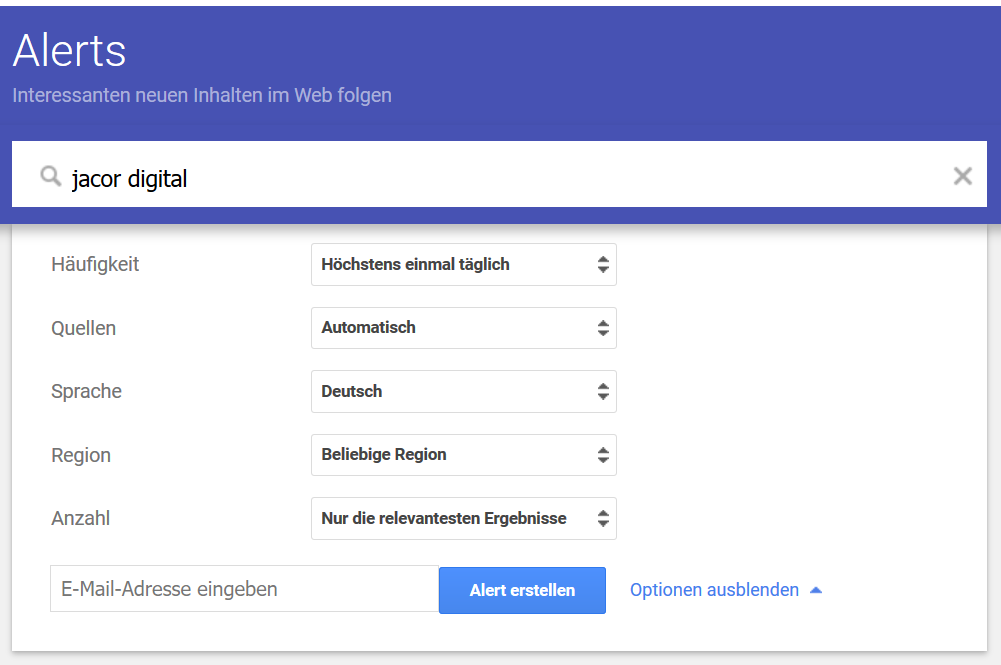Click the Alert erstellen button
The height and width of the screenshot is (665, 1001).
click(x=521, y=590)
